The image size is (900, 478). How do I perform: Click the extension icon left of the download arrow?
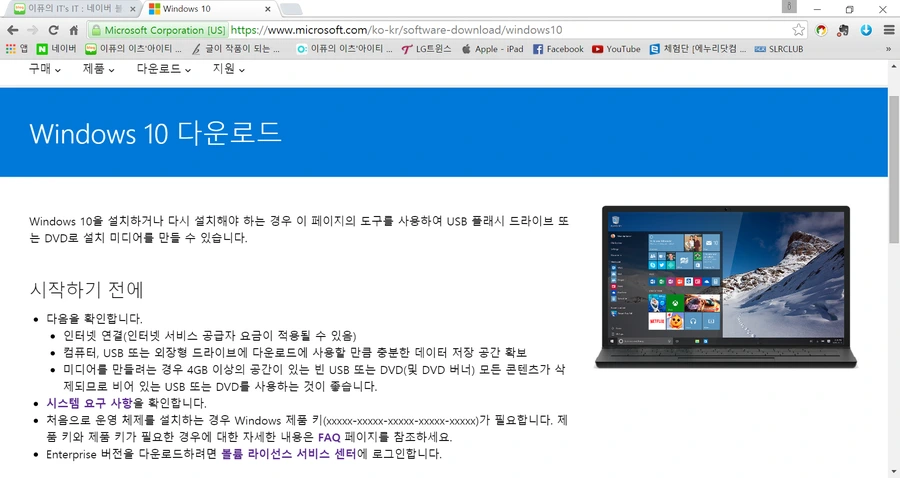pyautogui.click(x=843, y=30)
